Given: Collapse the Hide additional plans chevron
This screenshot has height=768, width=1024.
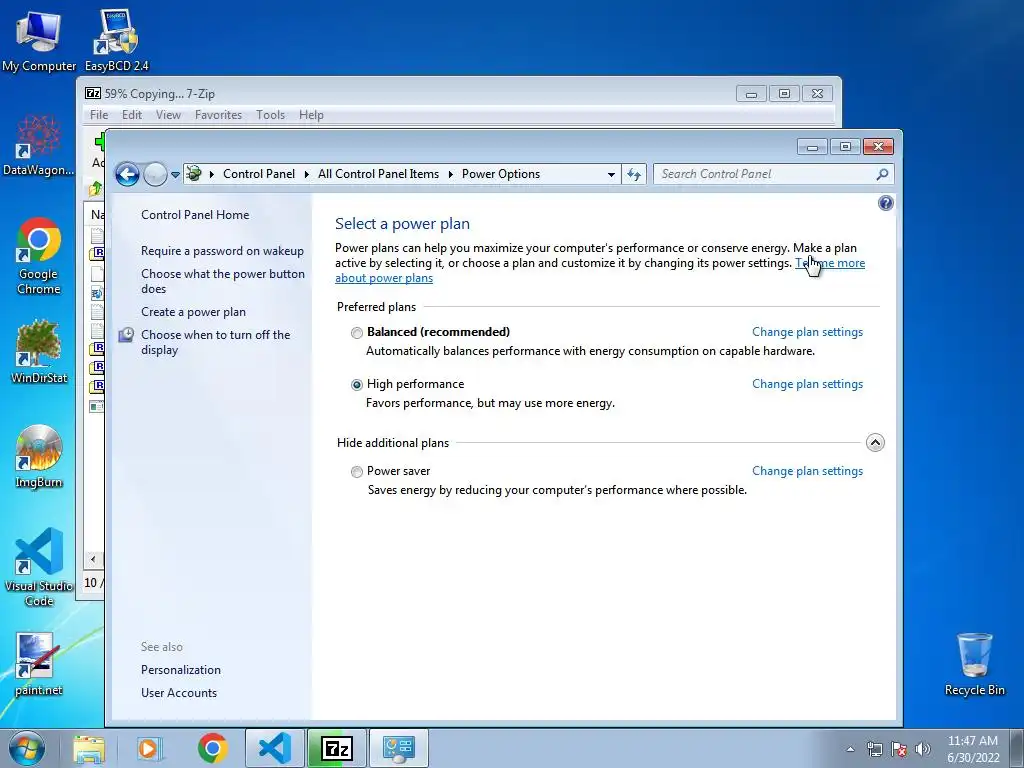Looking at the screenshot, I should (875, 443).
